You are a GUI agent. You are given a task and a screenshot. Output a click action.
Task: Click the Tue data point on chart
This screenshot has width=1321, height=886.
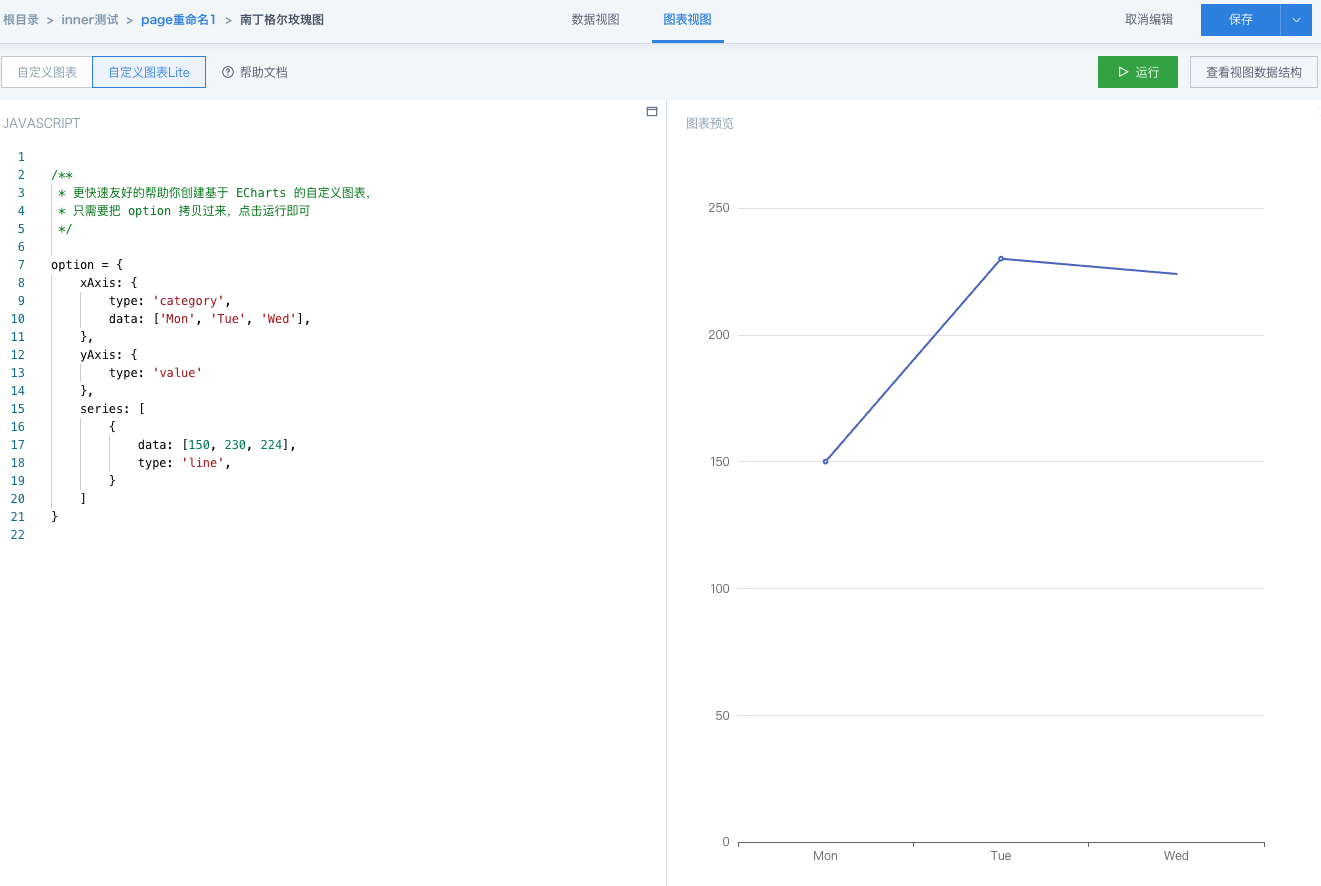click(x=1001, y=259)
